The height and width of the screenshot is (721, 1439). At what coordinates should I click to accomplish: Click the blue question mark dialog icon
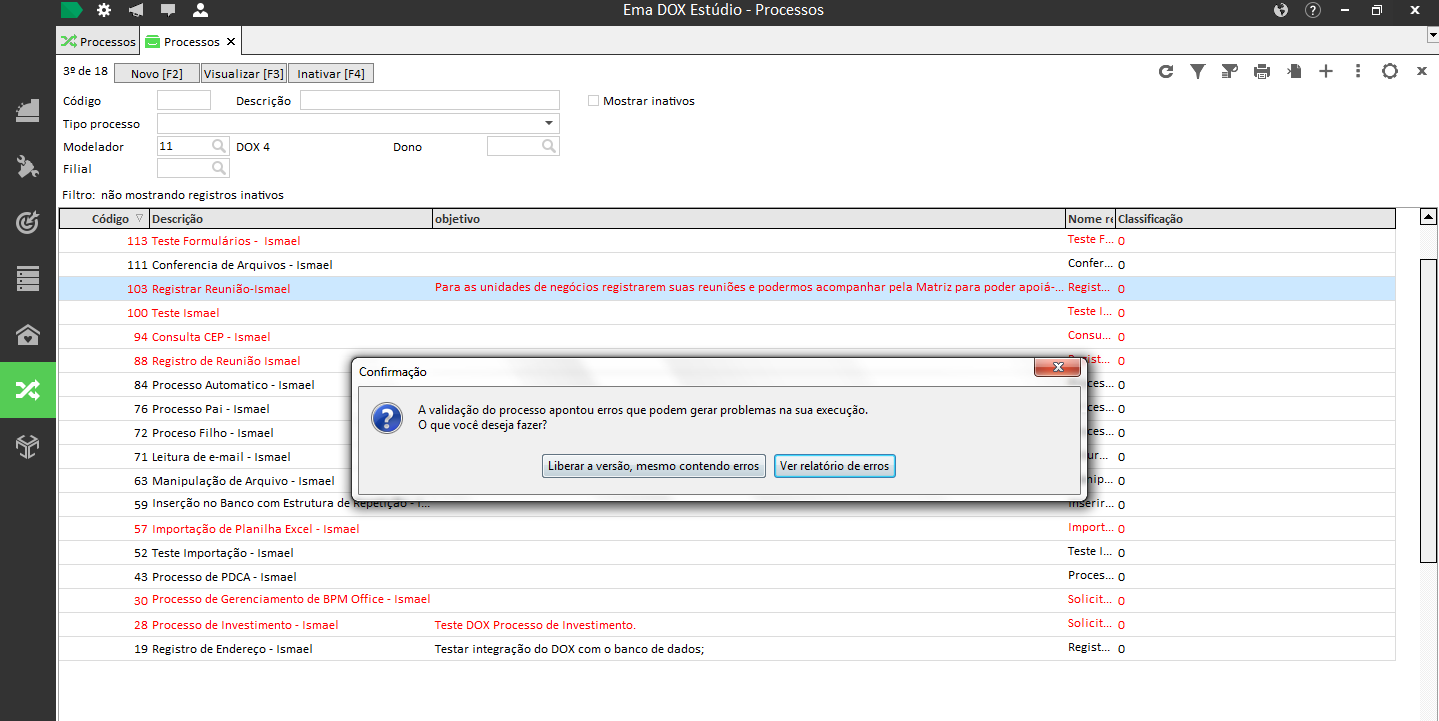pyautogui.click(x=386, y=418)
